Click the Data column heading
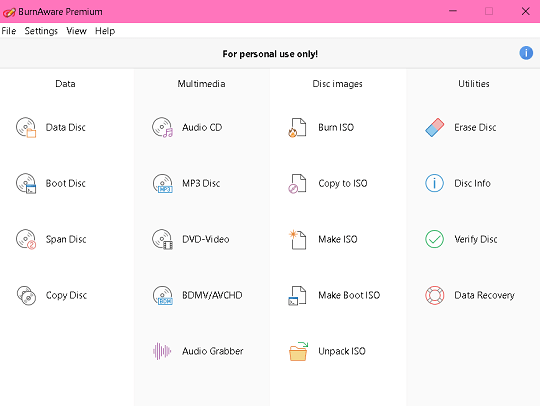The height and width of the screenshot is (406, 540). point(65,84)
